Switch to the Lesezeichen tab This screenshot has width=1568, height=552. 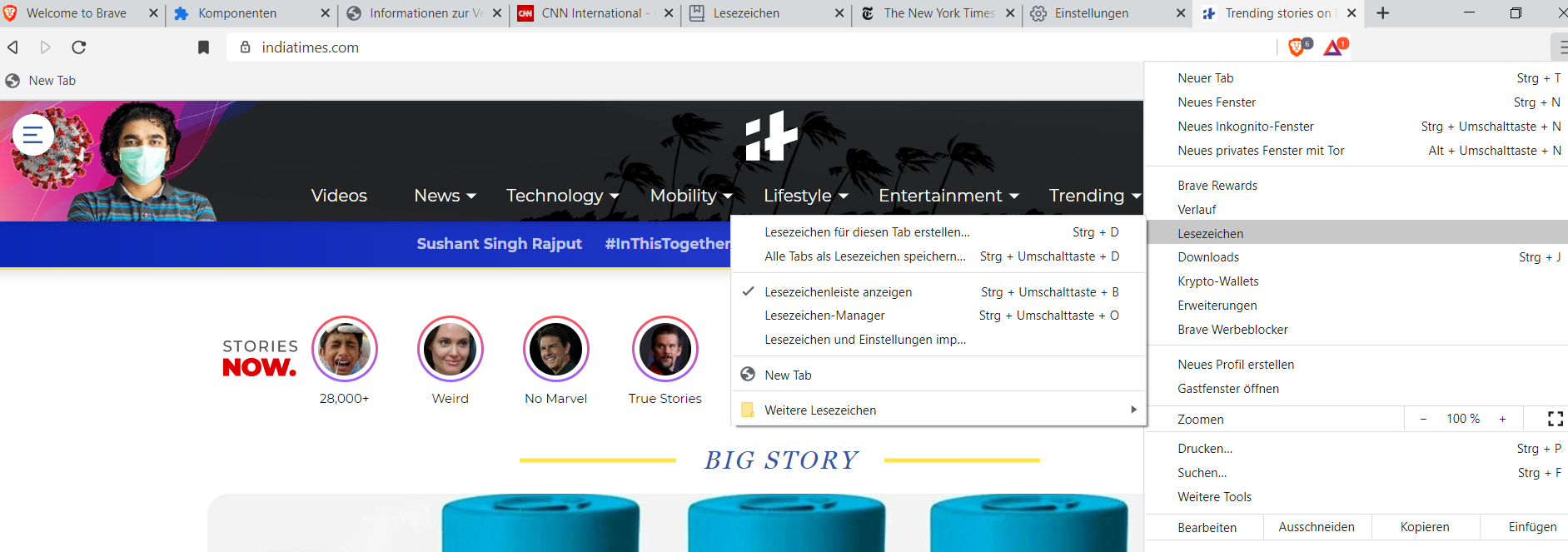click(766, 13)
